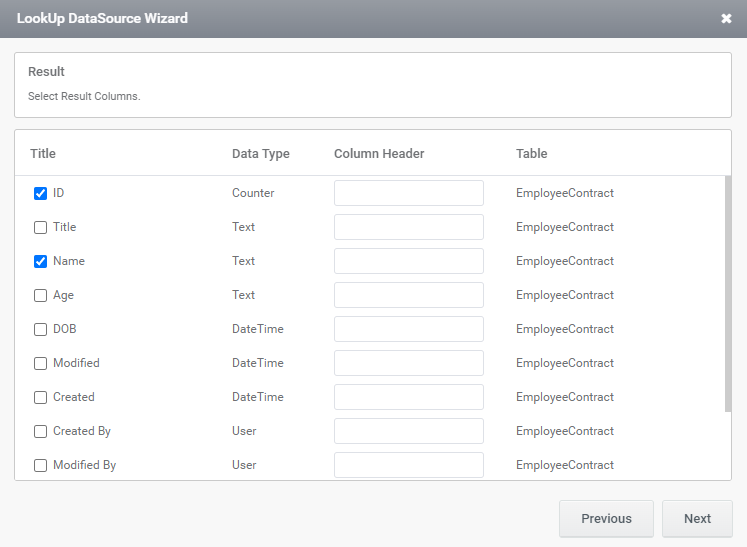Tick the Modified column checkbox
The width and height of the screenshot is (747, 547).
pyautogui.click(x=40, y=364)
